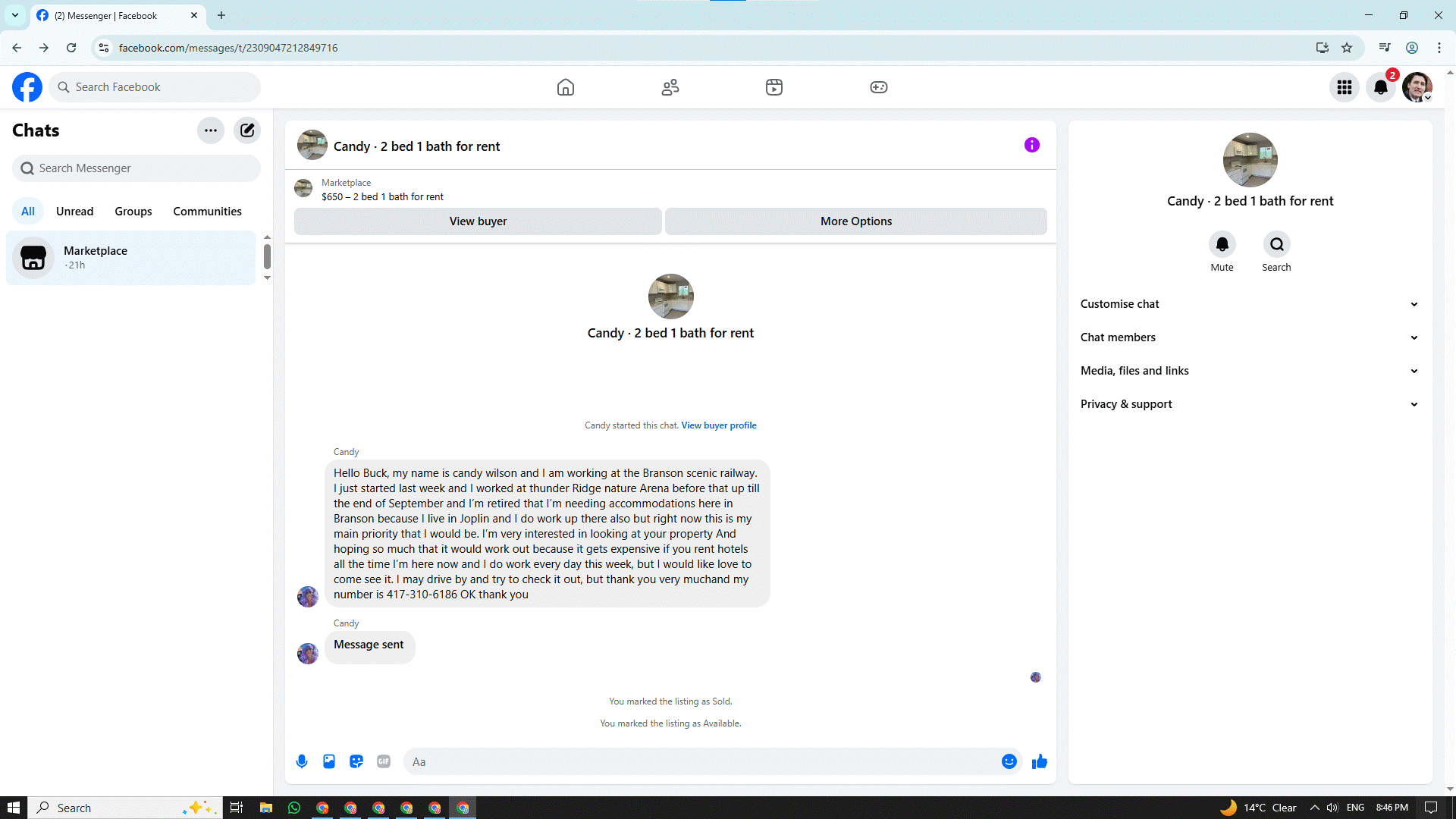Toggle conversation information purple icon
Viewport: 1456px width, 819px height.
1032,145
